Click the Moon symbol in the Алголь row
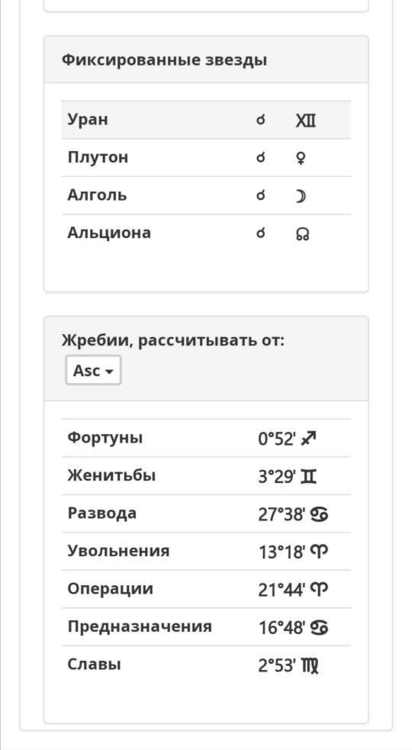This screenshot has height=750, width=412. pyautogui.click(x=301, y=196)
